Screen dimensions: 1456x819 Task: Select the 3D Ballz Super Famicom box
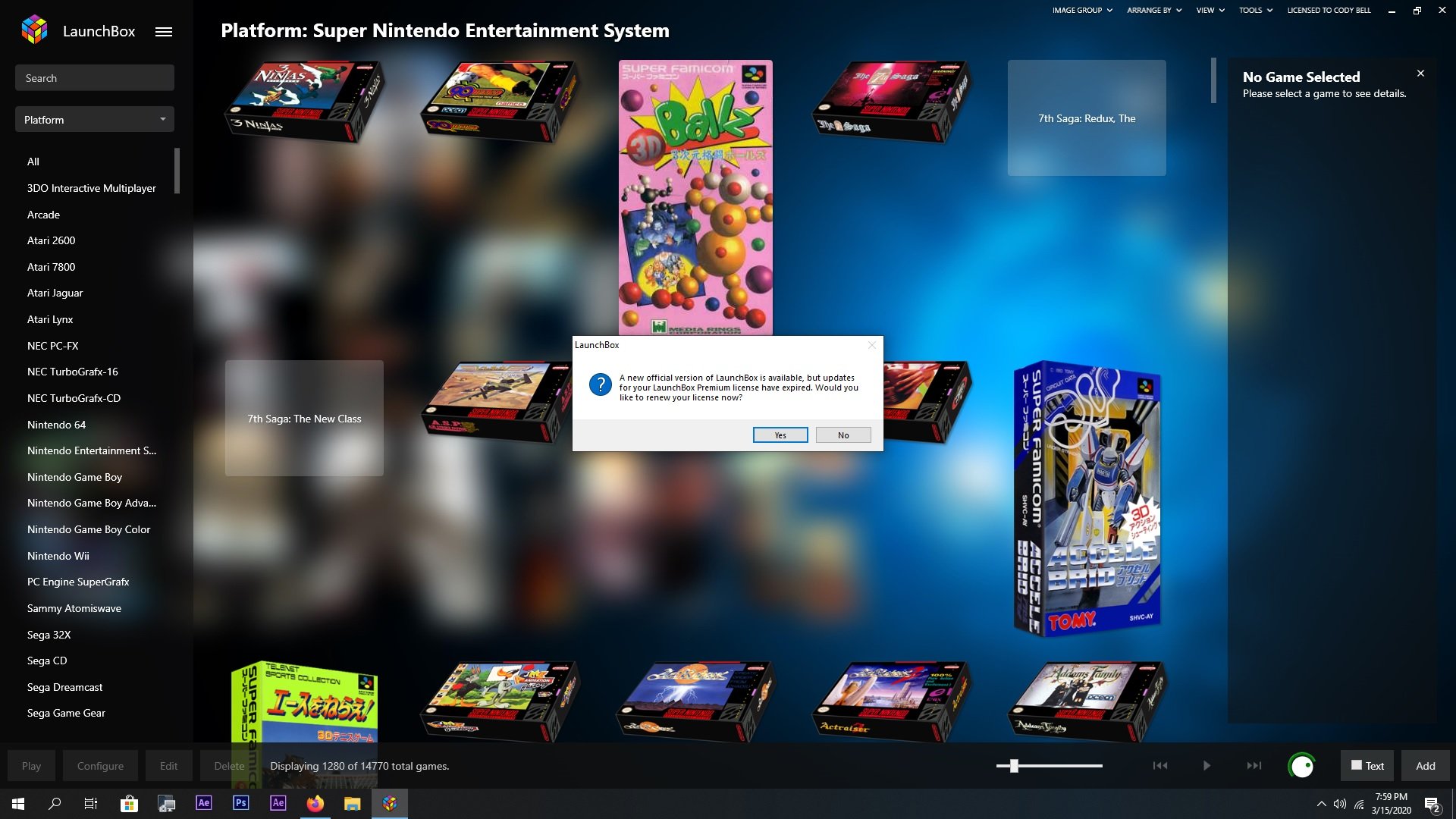[695, 197]
